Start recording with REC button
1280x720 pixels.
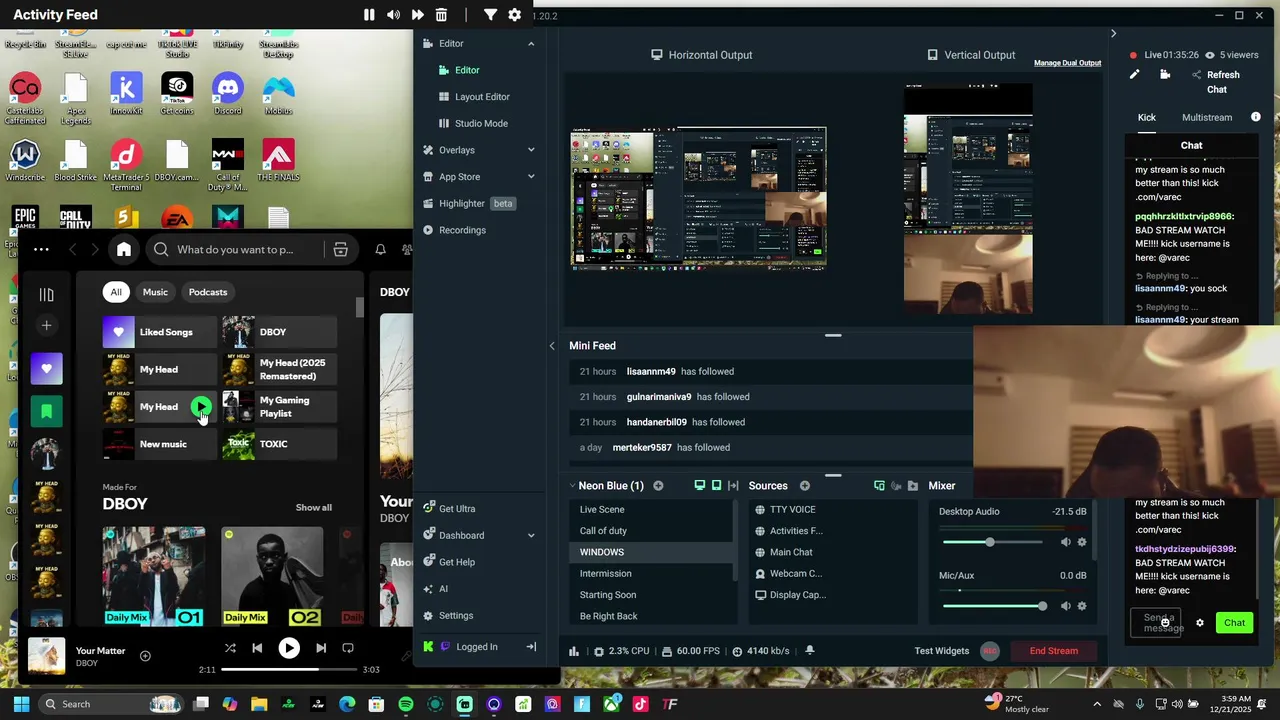(x=990, y=651)
